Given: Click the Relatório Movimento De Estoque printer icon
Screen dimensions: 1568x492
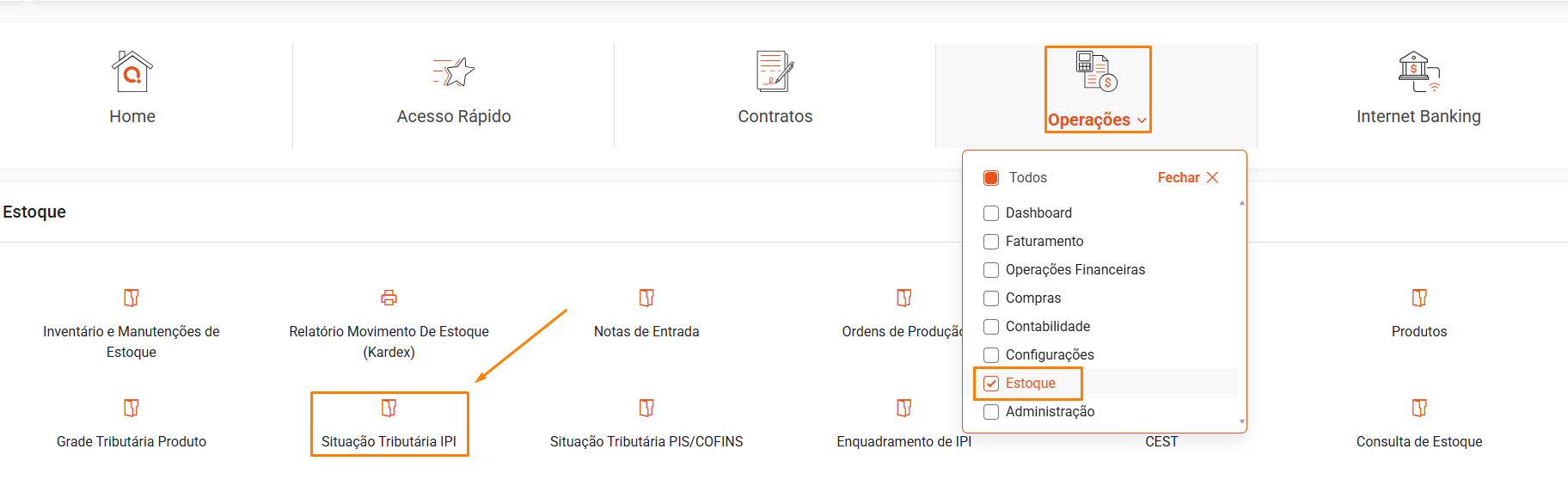Looking at the screenshot, I should coord(389,298).
